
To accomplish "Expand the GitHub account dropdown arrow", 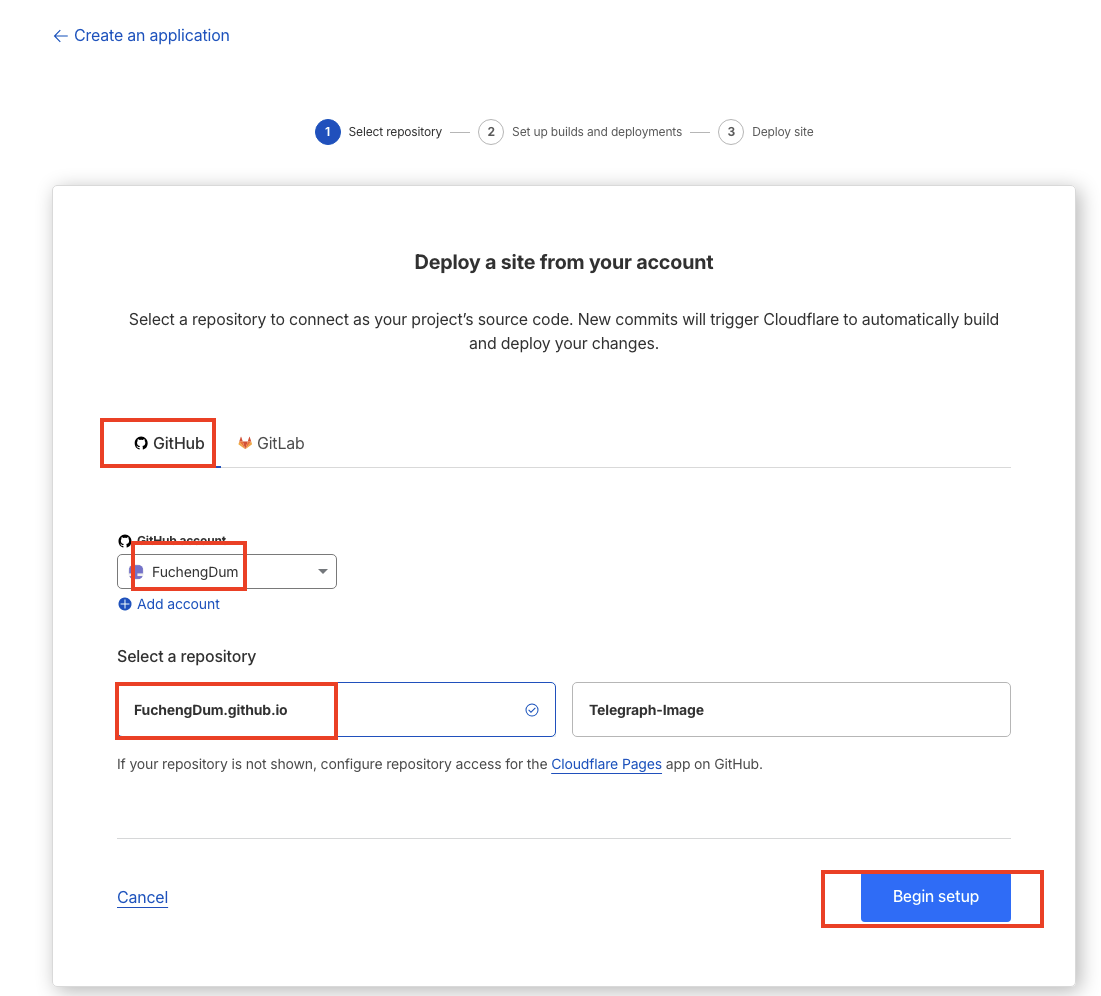I will pos(322,572).
